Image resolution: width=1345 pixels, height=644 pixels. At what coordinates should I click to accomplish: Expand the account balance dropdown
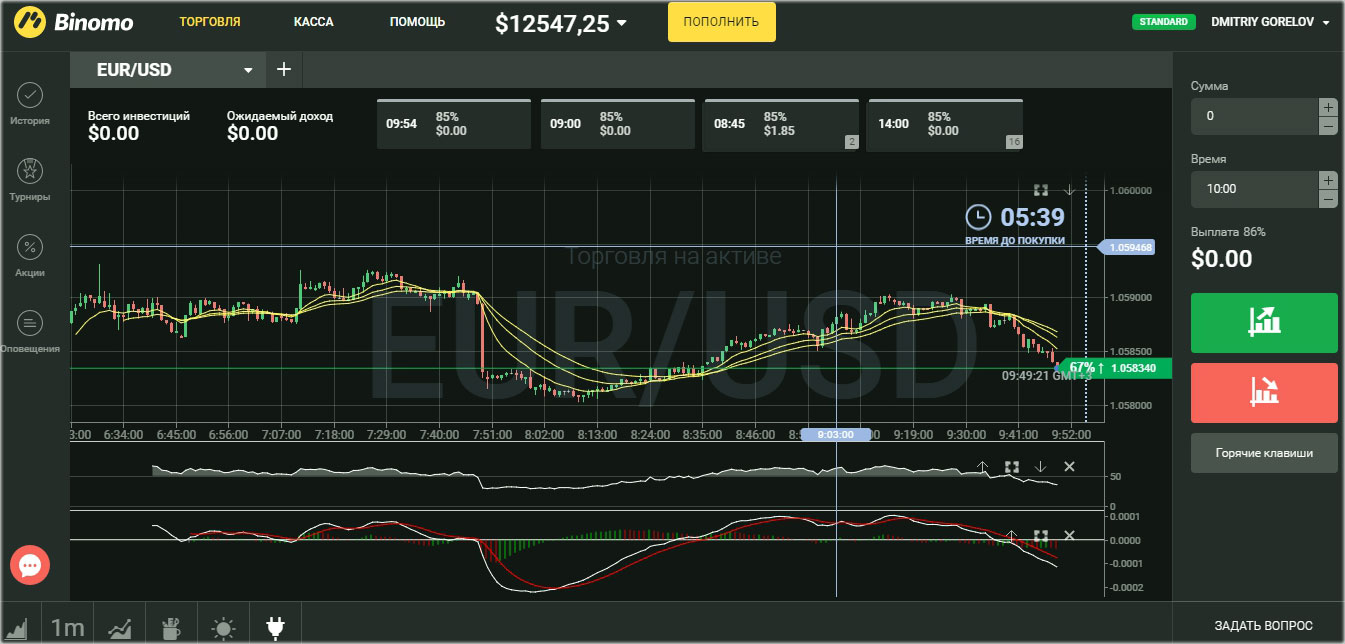point(622,23)
